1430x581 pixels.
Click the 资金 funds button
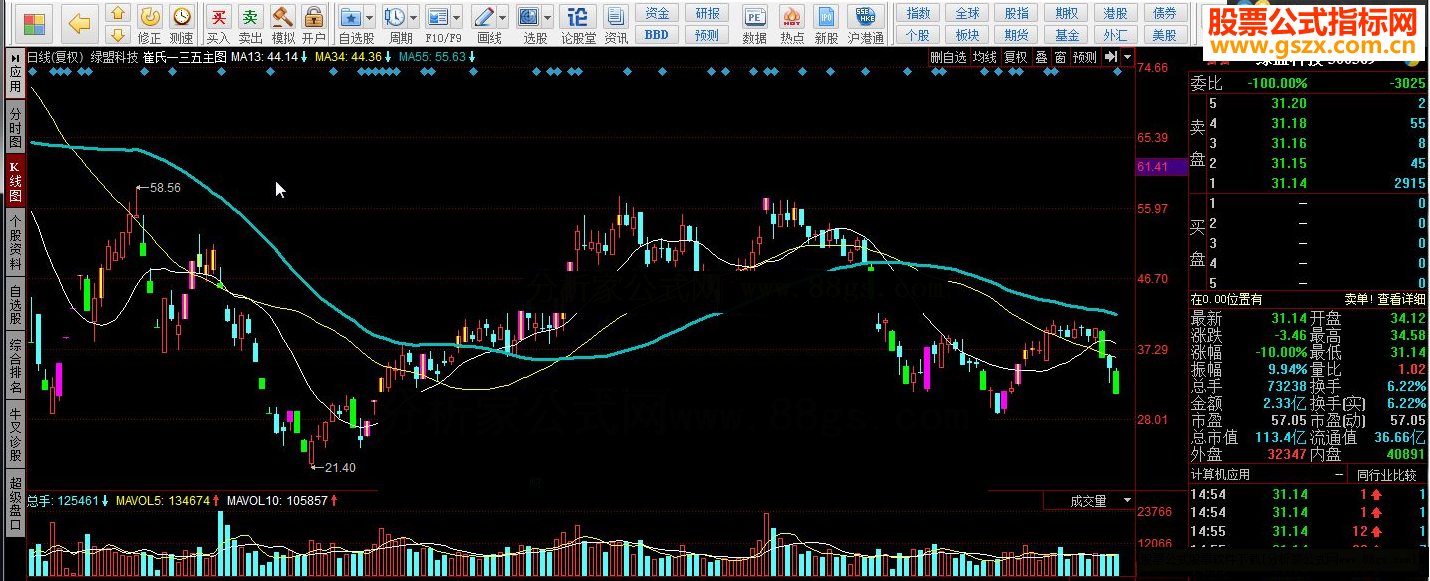(x=656, y=13)
